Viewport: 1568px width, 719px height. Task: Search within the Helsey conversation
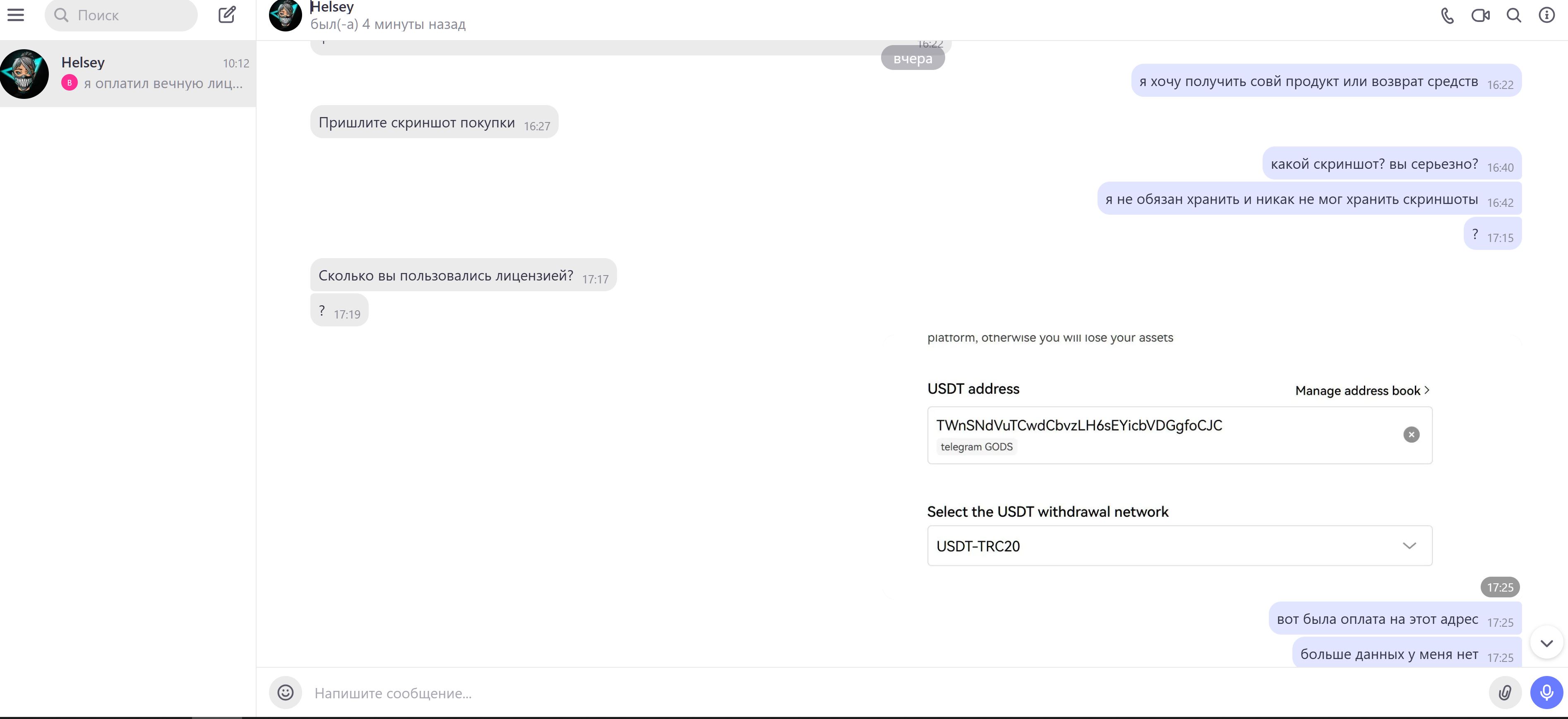pos(1514,15)
